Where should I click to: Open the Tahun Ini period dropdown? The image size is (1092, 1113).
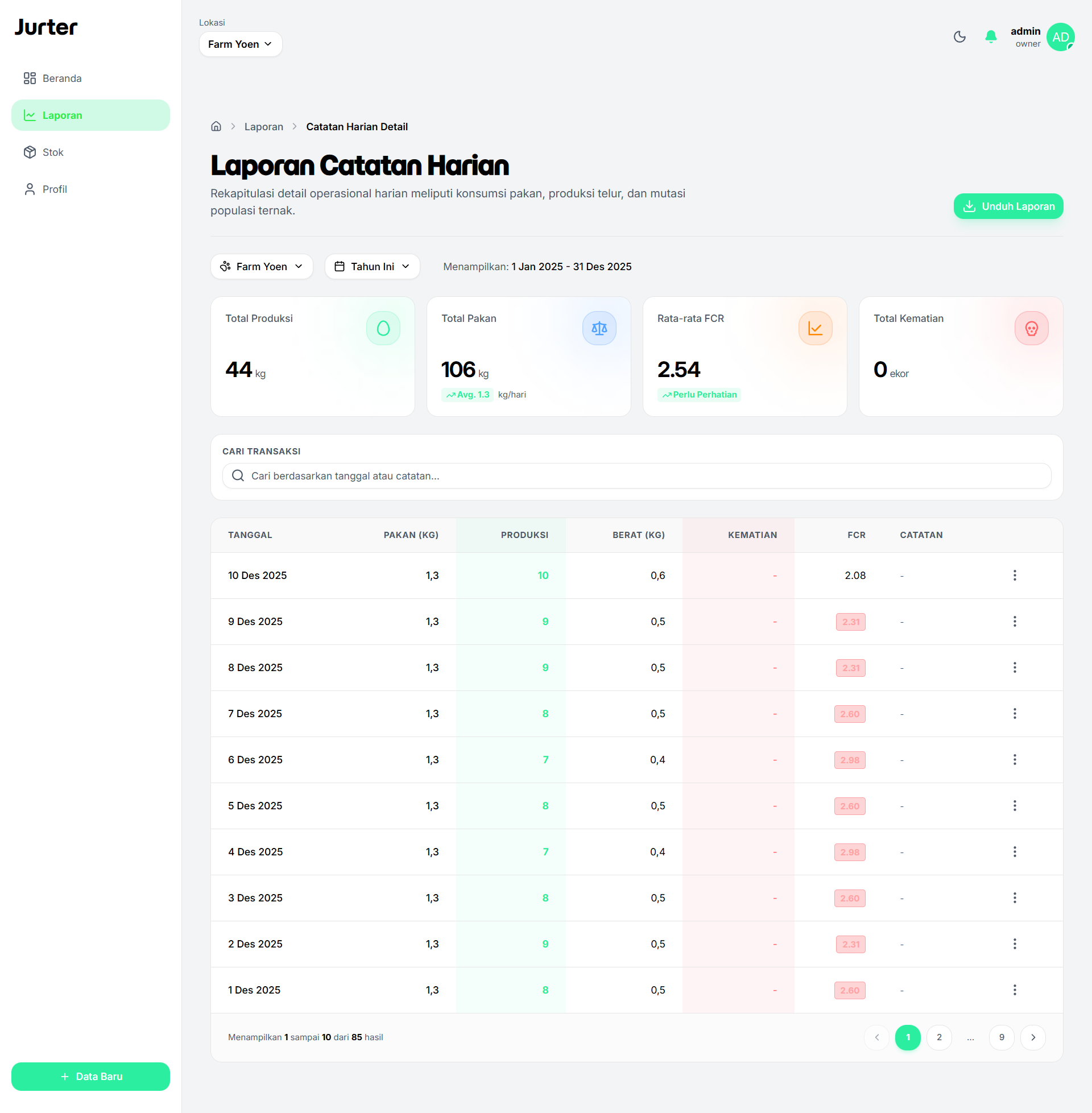click(x=372, y=267)
